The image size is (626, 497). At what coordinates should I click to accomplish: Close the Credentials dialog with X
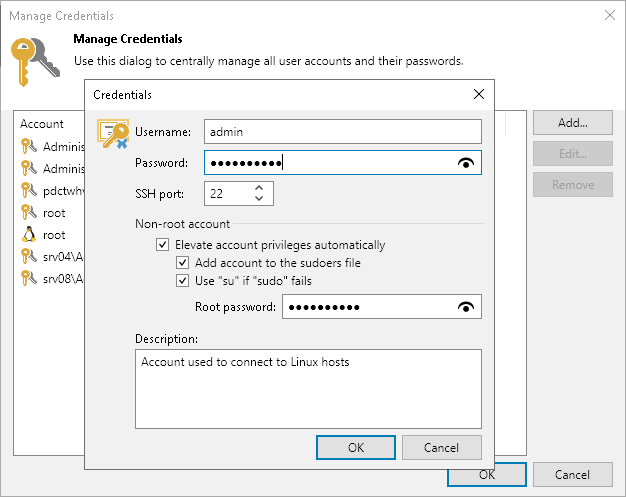tap(478, 95)
